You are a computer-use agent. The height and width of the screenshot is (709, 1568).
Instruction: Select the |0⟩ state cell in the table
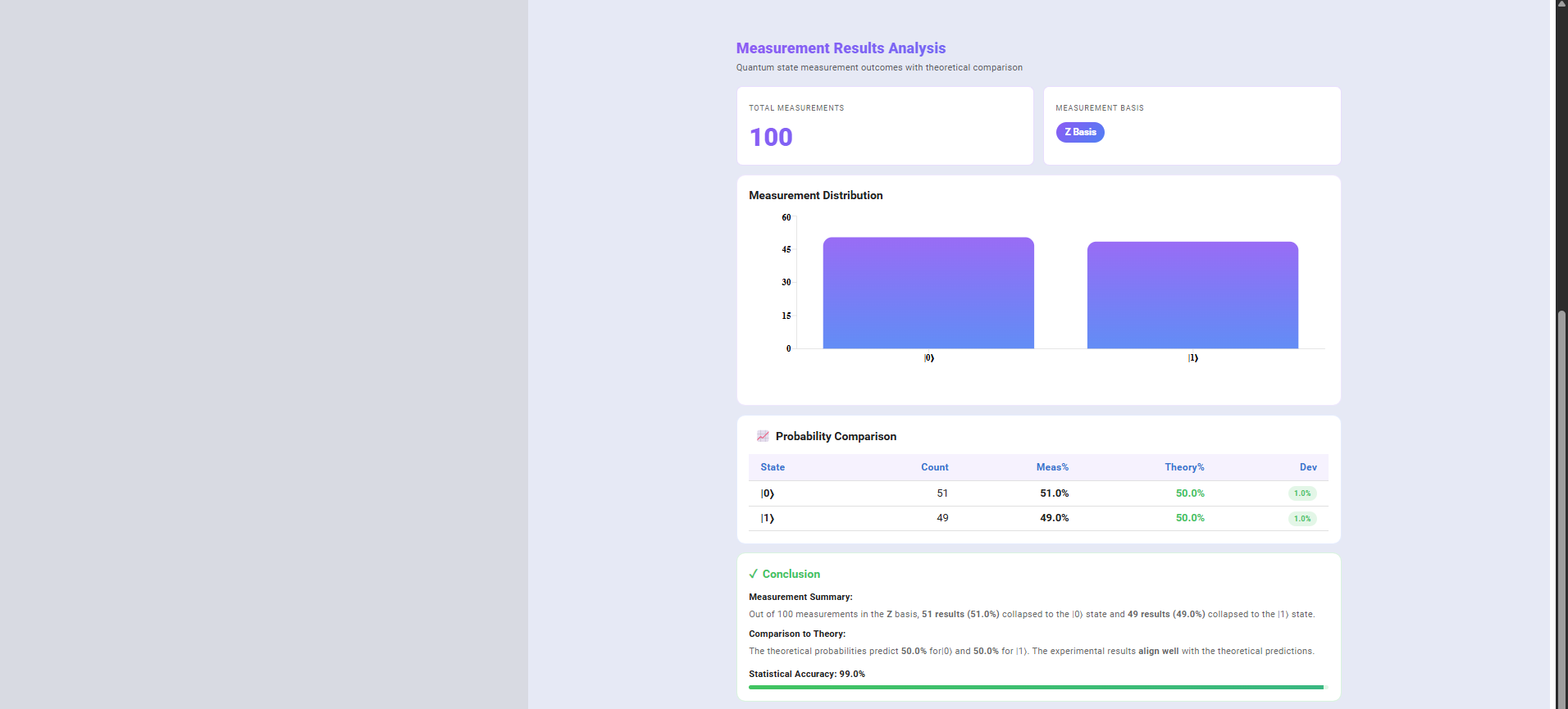point(767,493)
